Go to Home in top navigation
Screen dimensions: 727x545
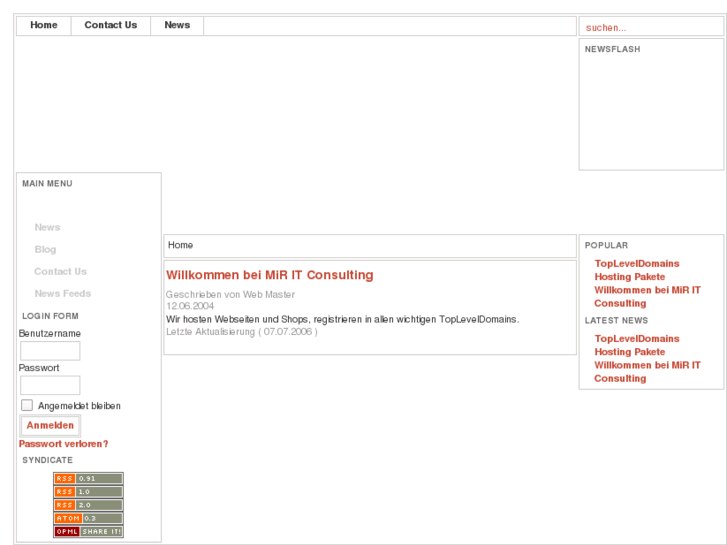pos(44,26)
